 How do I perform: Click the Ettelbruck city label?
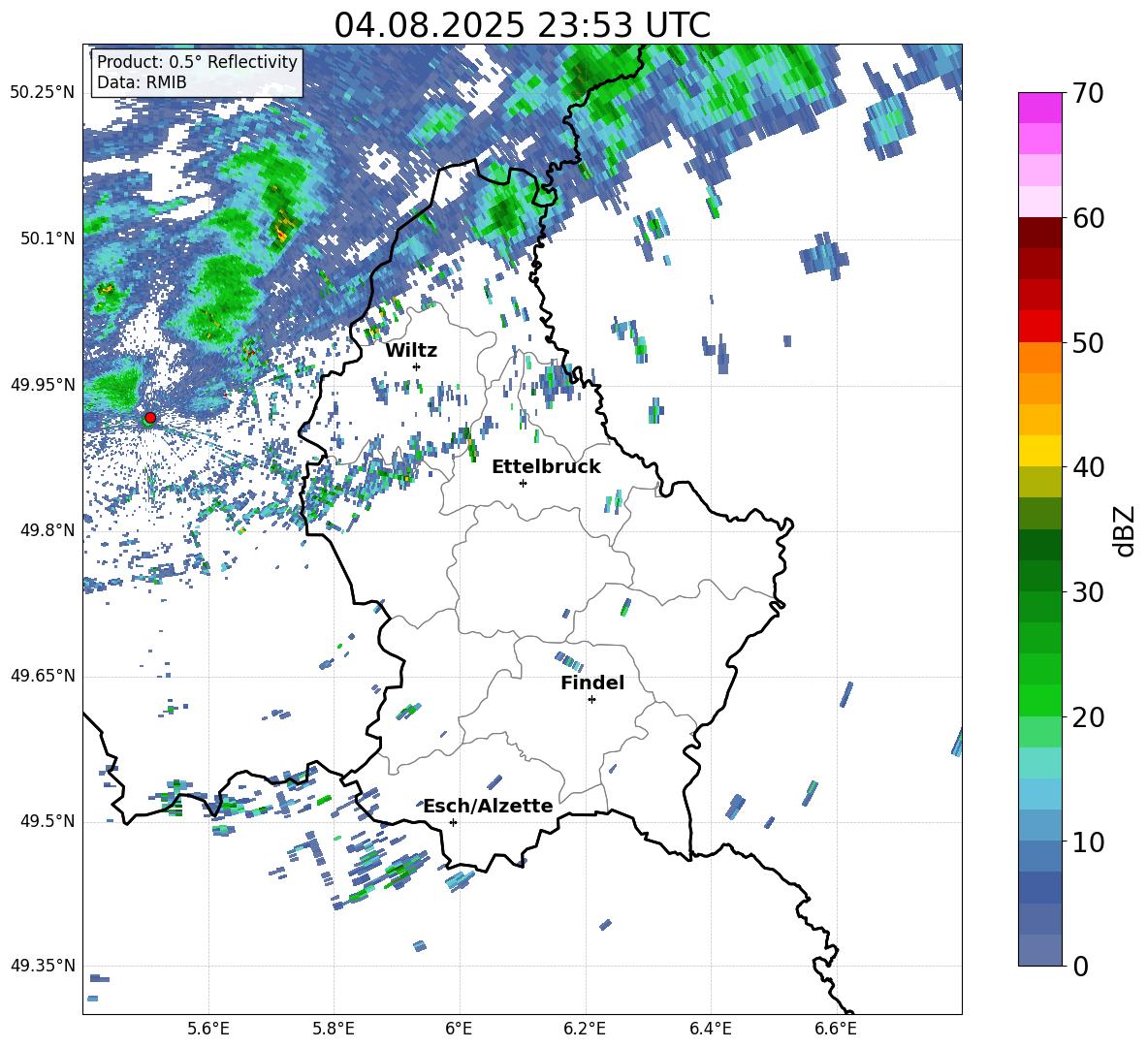546,467
